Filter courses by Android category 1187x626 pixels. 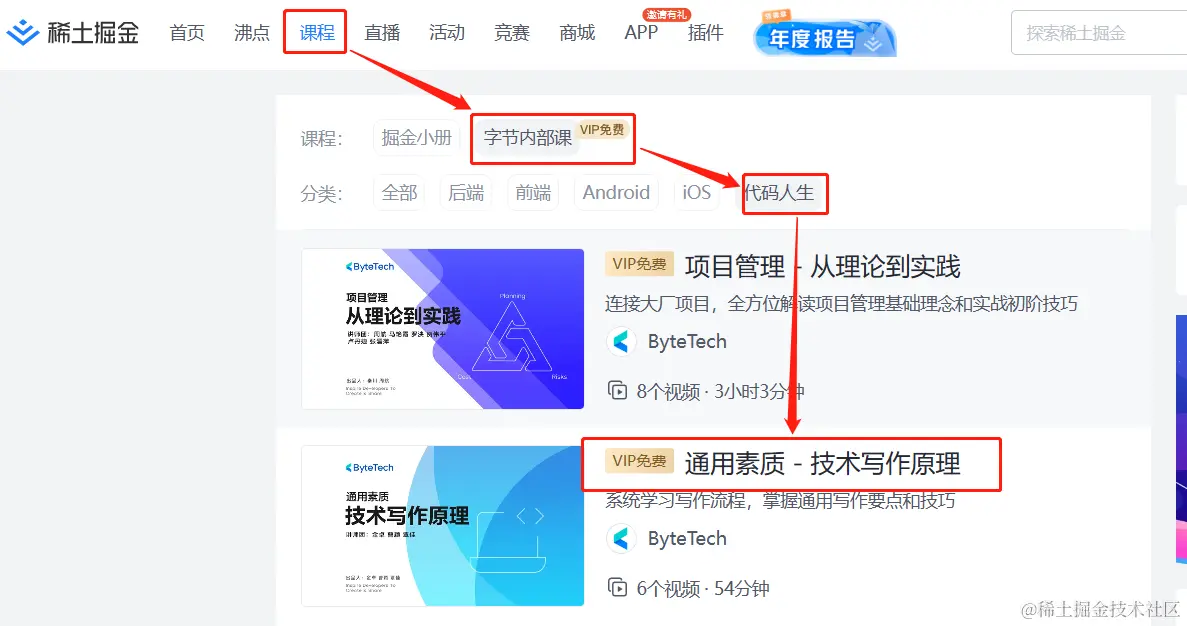coord(616,192)
